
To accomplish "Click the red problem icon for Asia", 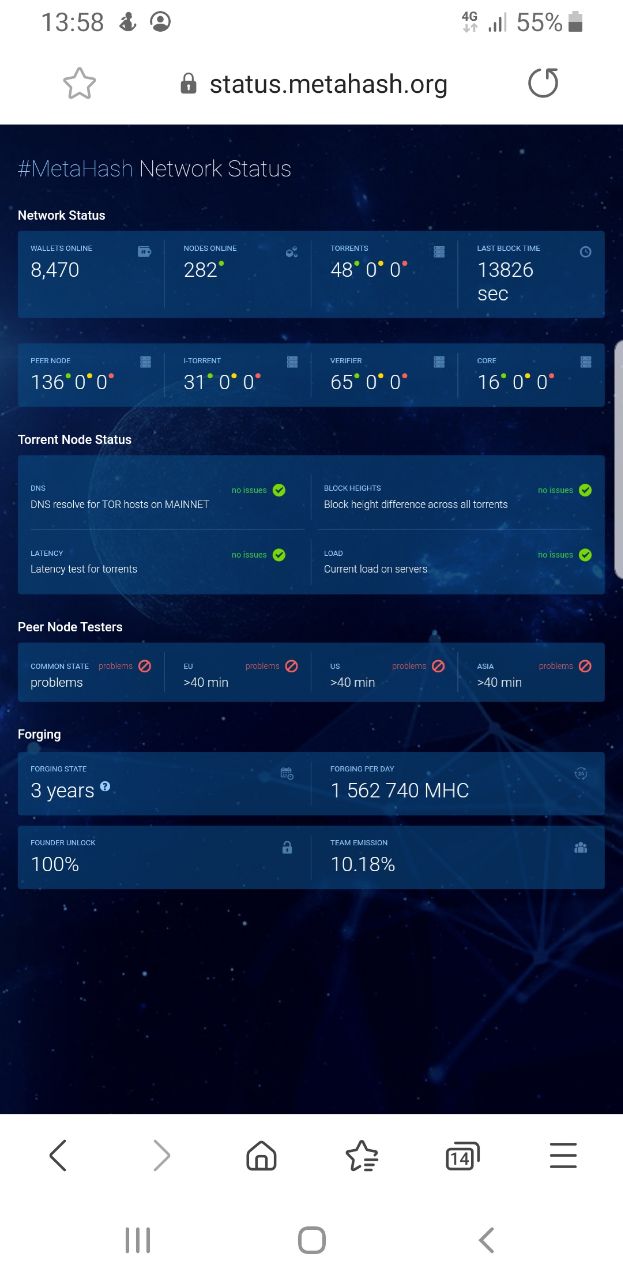I will (x=585, y=666).
